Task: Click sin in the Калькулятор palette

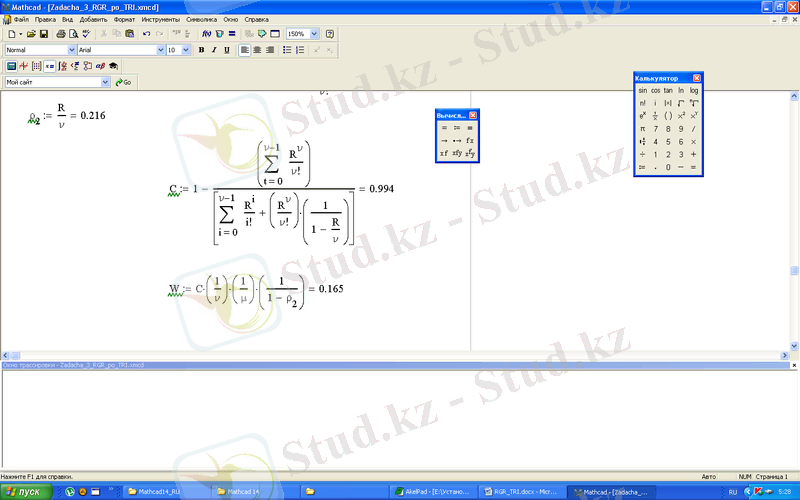Action: coord(642,90)
